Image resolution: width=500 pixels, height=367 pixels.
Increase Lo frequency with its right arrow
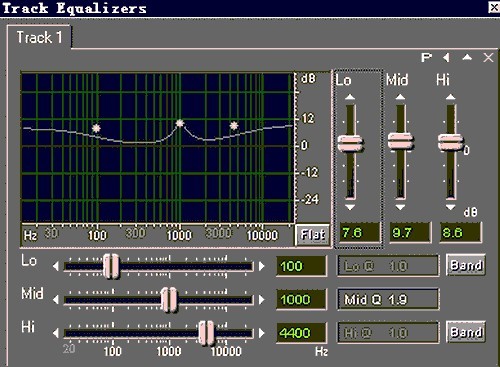(x=262, y=266)
